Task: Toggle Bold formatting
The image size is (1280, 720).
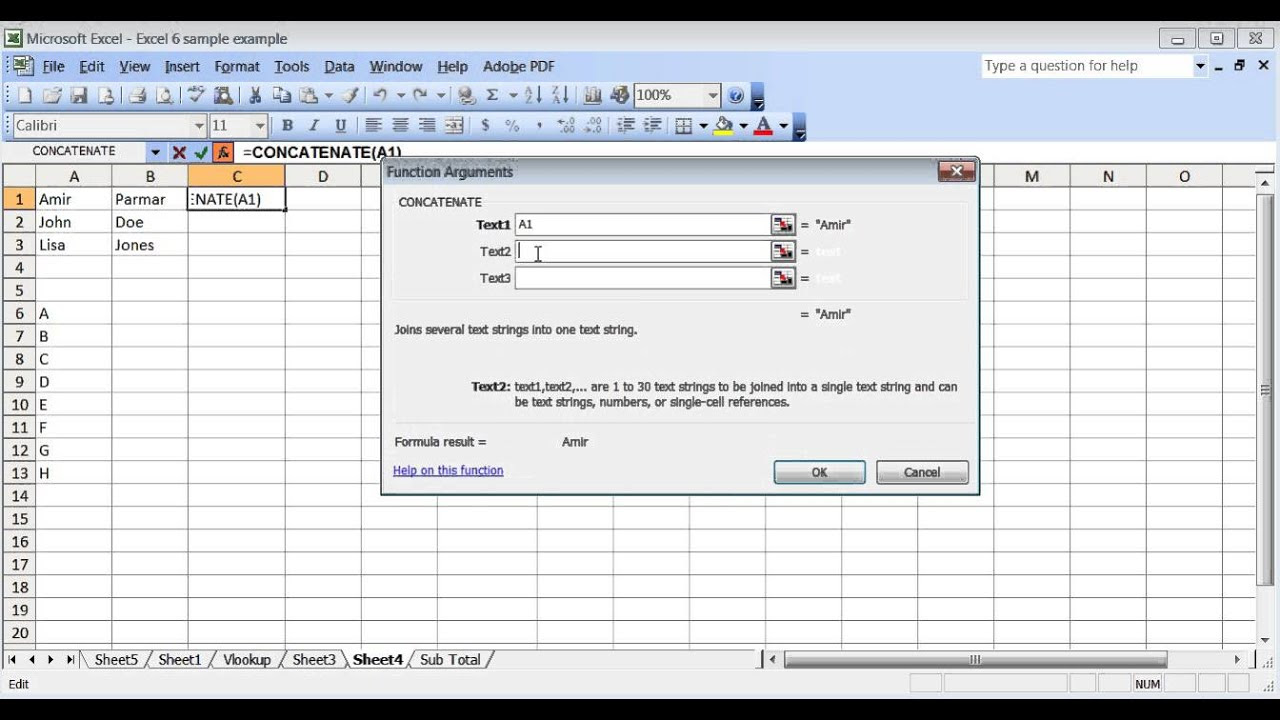Action: coord(287,126)
